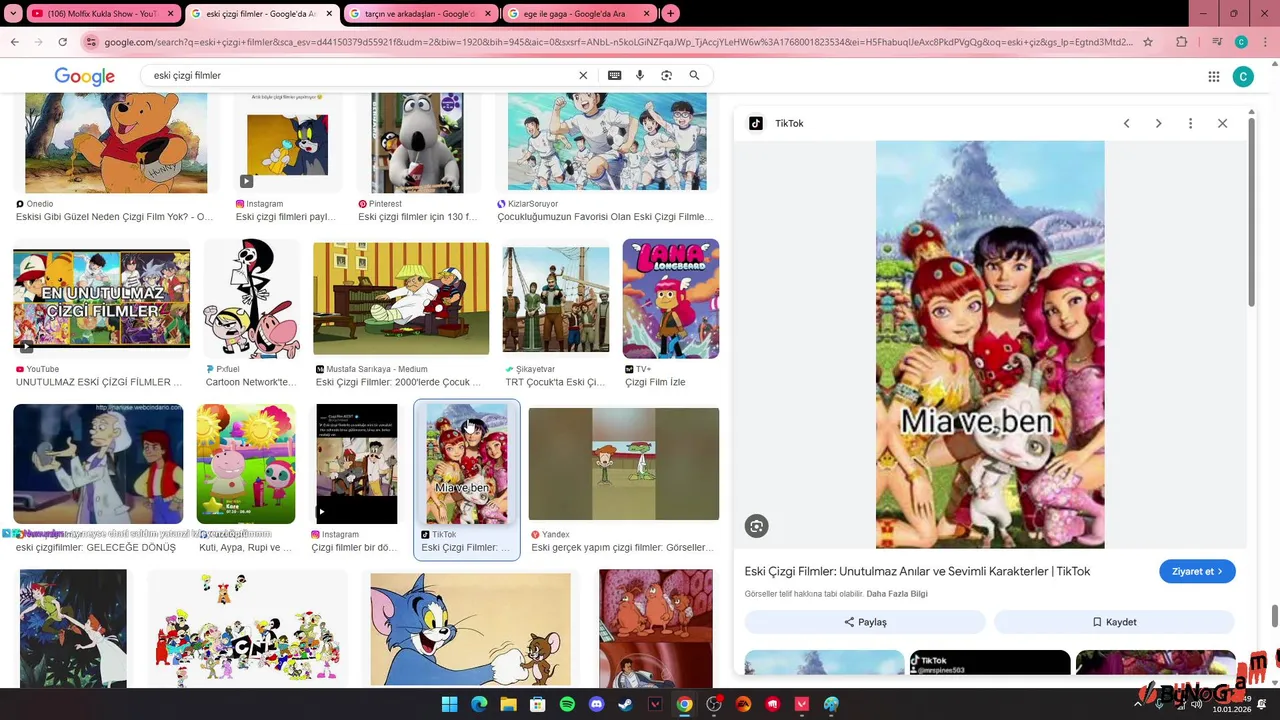The width and height of the screenshot is (1280, 720).
Task: Close the Molfix Kukla Show tab
Action: coord(171,14)
